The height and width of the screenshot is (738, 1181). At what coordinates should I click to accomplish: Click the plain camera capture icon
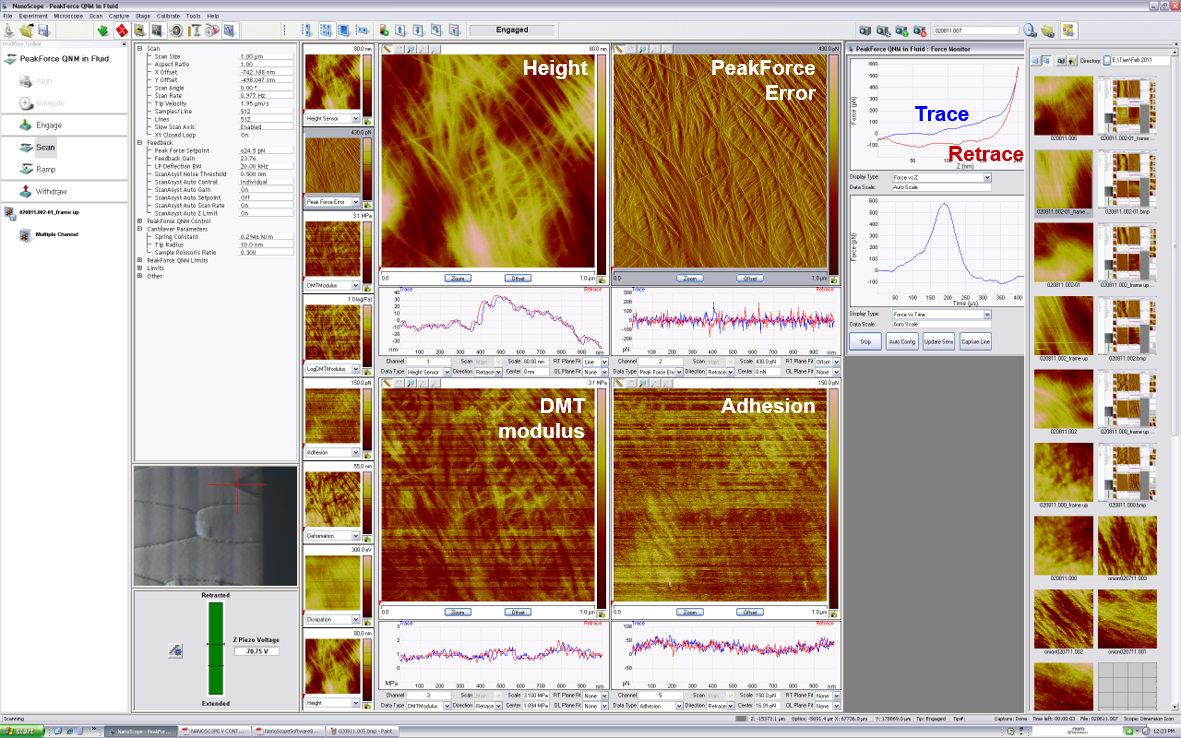[865, 31]
